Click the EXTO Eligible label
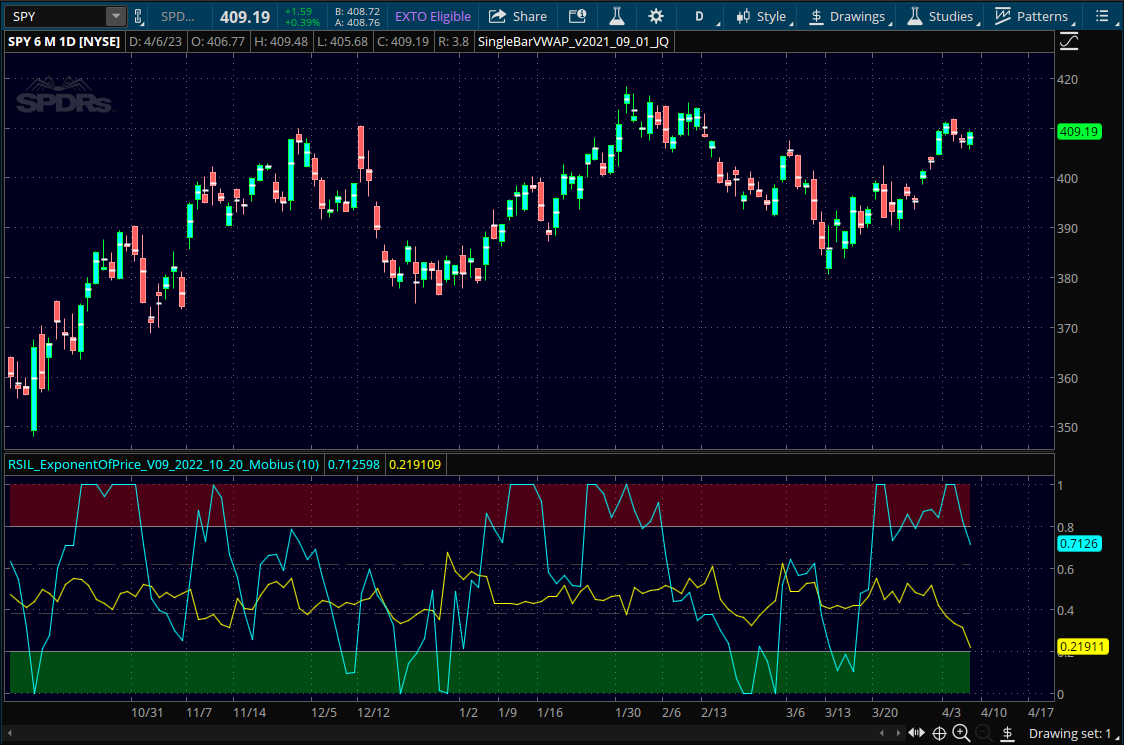The width and height of the screenshot is (1124, 745). click(432, 16)
